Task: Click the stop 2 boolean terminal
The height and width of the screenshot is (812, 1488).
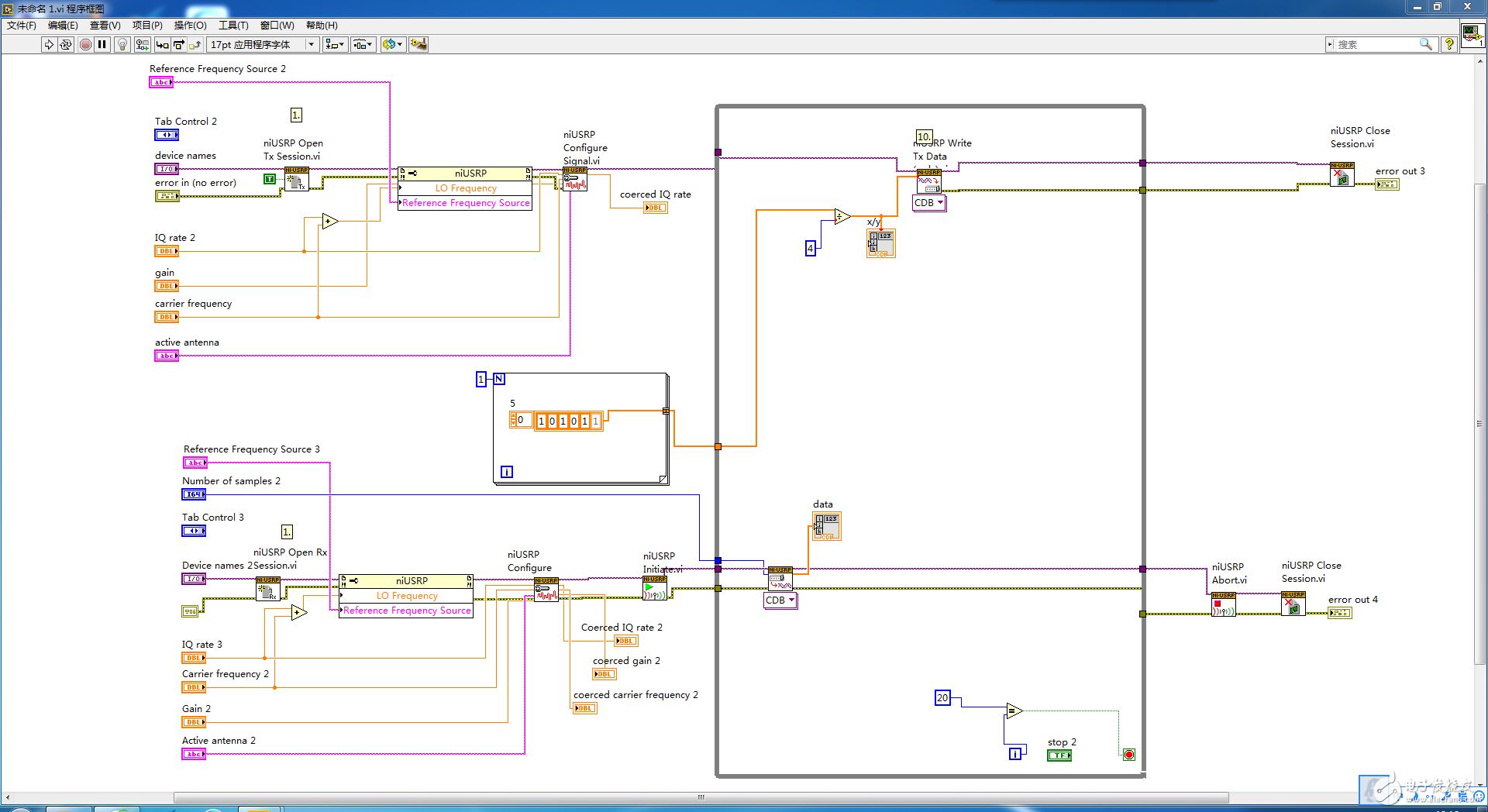Action: pos(1059,755)
